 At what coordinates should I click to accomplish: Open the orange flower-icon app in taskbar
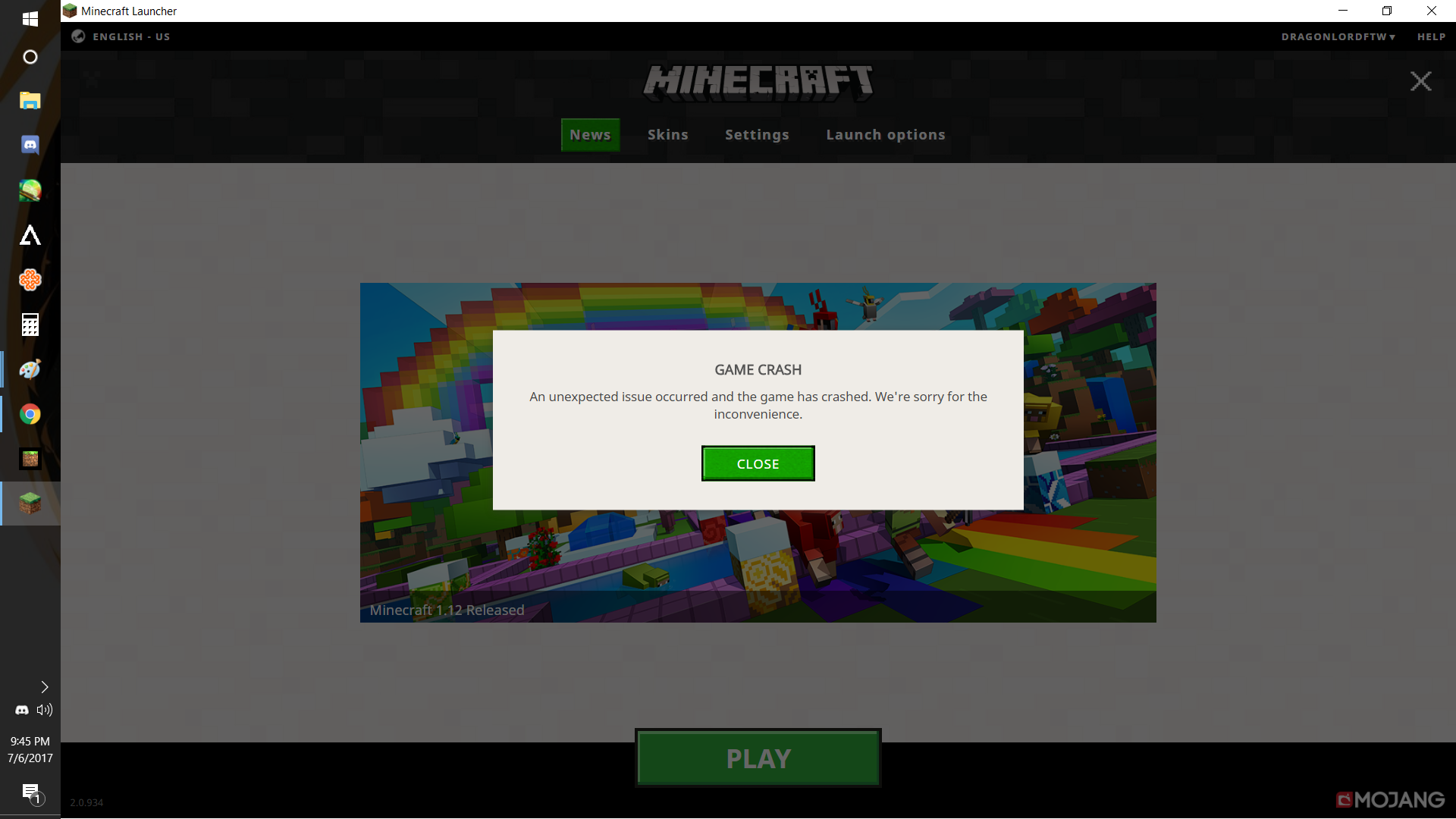[30, 280]
